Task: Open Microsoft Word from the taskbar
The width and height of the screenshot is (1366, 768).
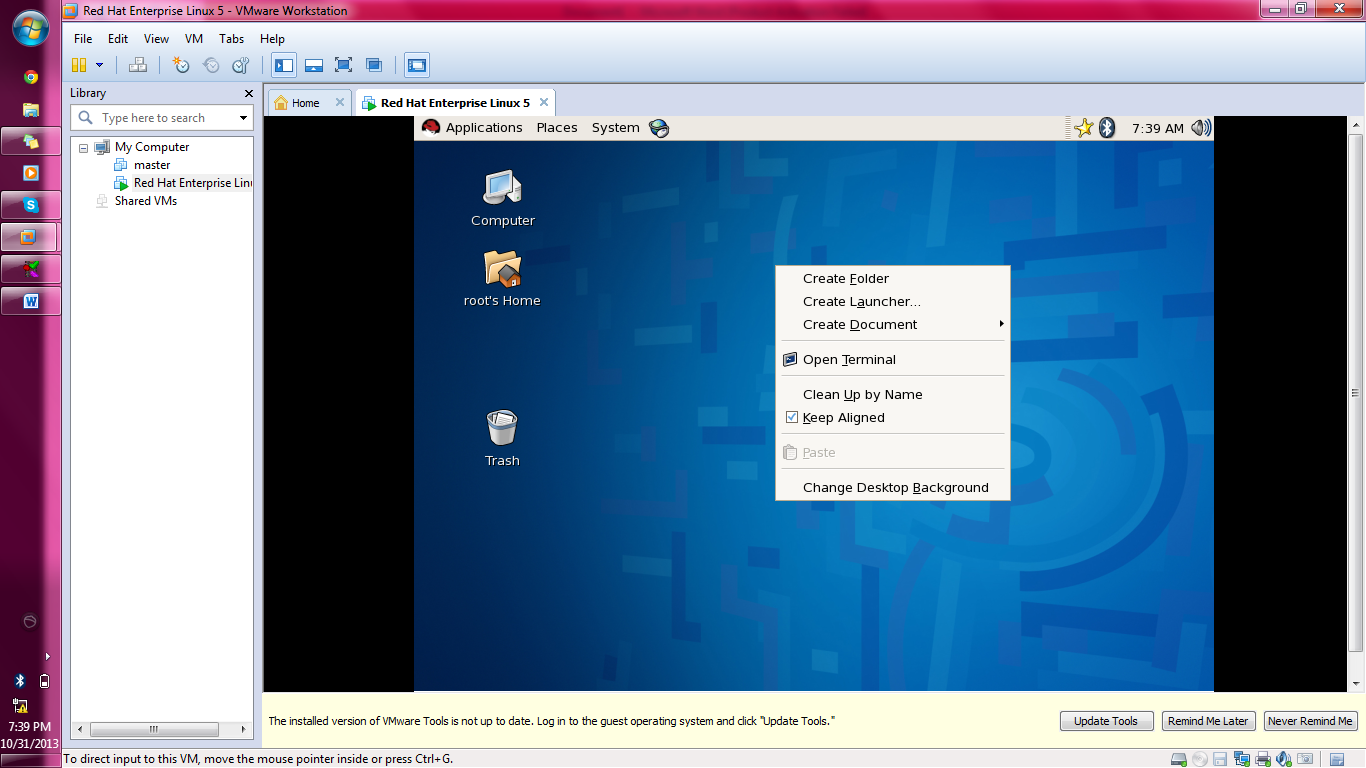Action: (31, 301)
